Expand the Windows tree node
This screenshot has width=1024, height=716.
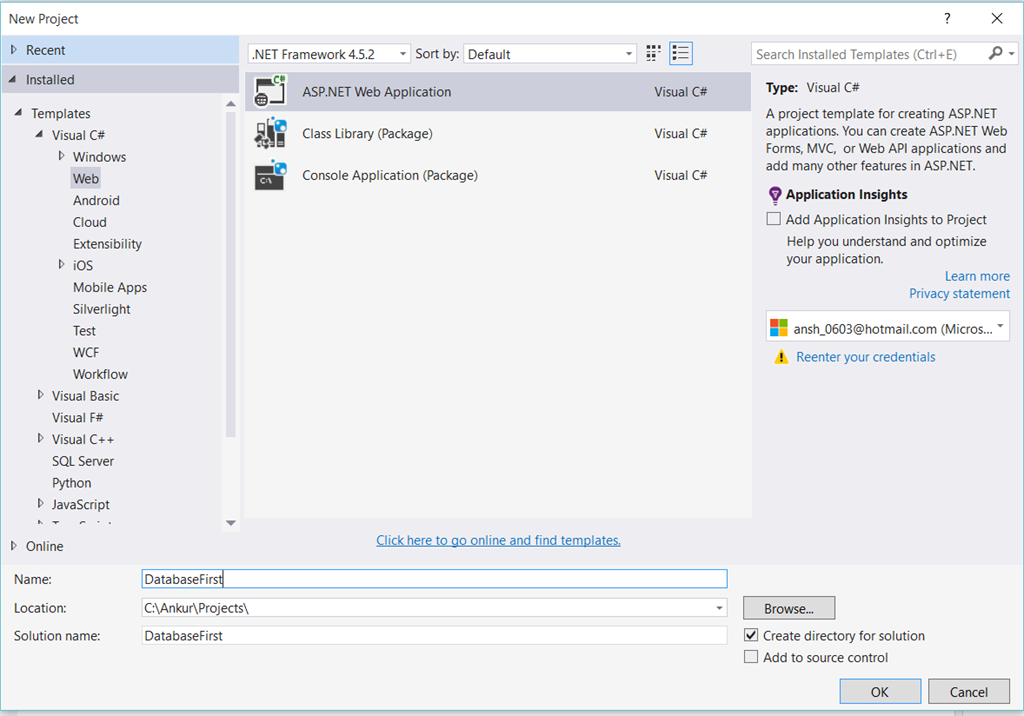click(61, 156)
